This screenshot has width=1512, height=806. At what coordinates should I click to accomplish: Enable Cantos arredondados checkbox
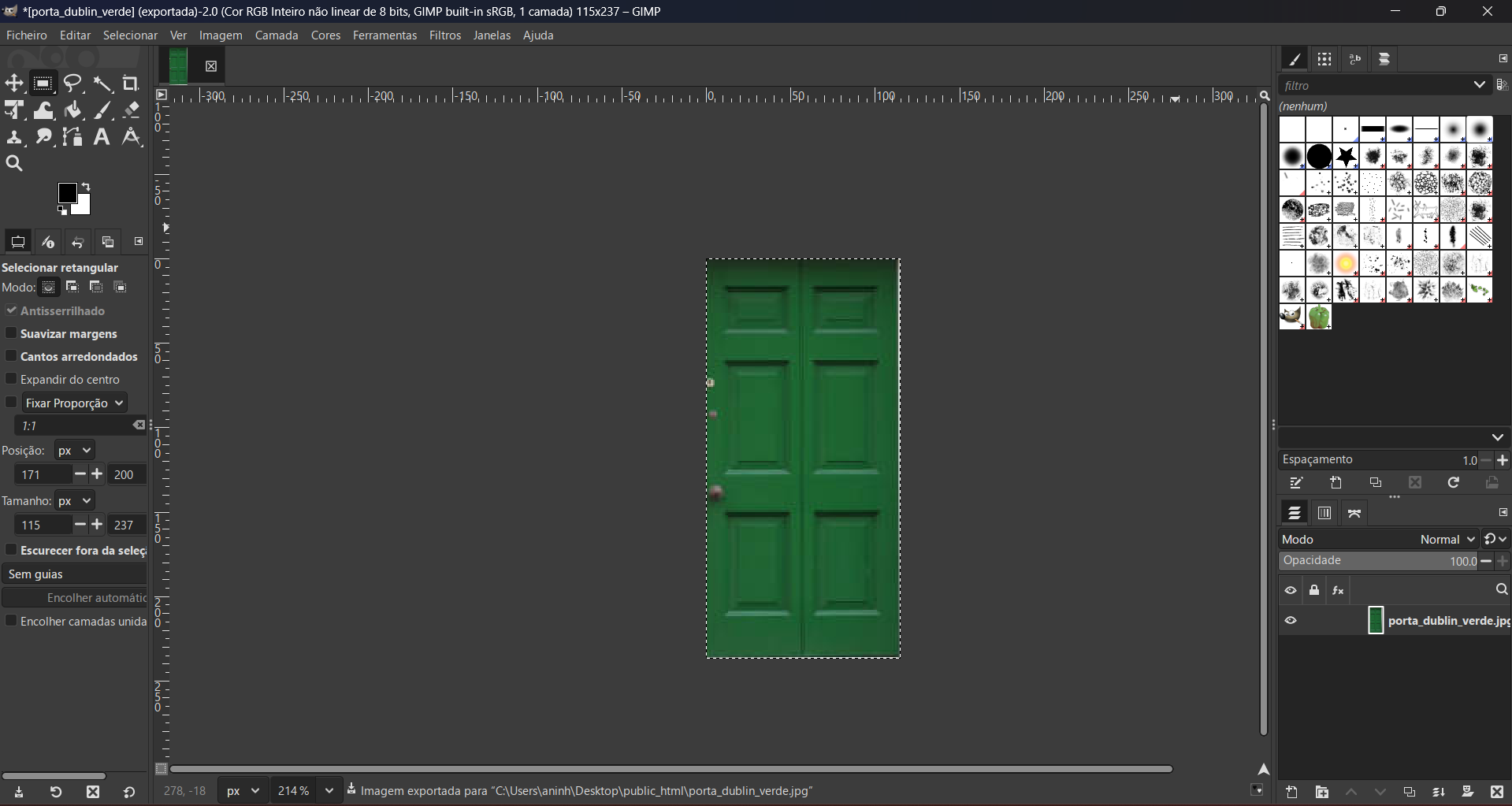(11, 357)
